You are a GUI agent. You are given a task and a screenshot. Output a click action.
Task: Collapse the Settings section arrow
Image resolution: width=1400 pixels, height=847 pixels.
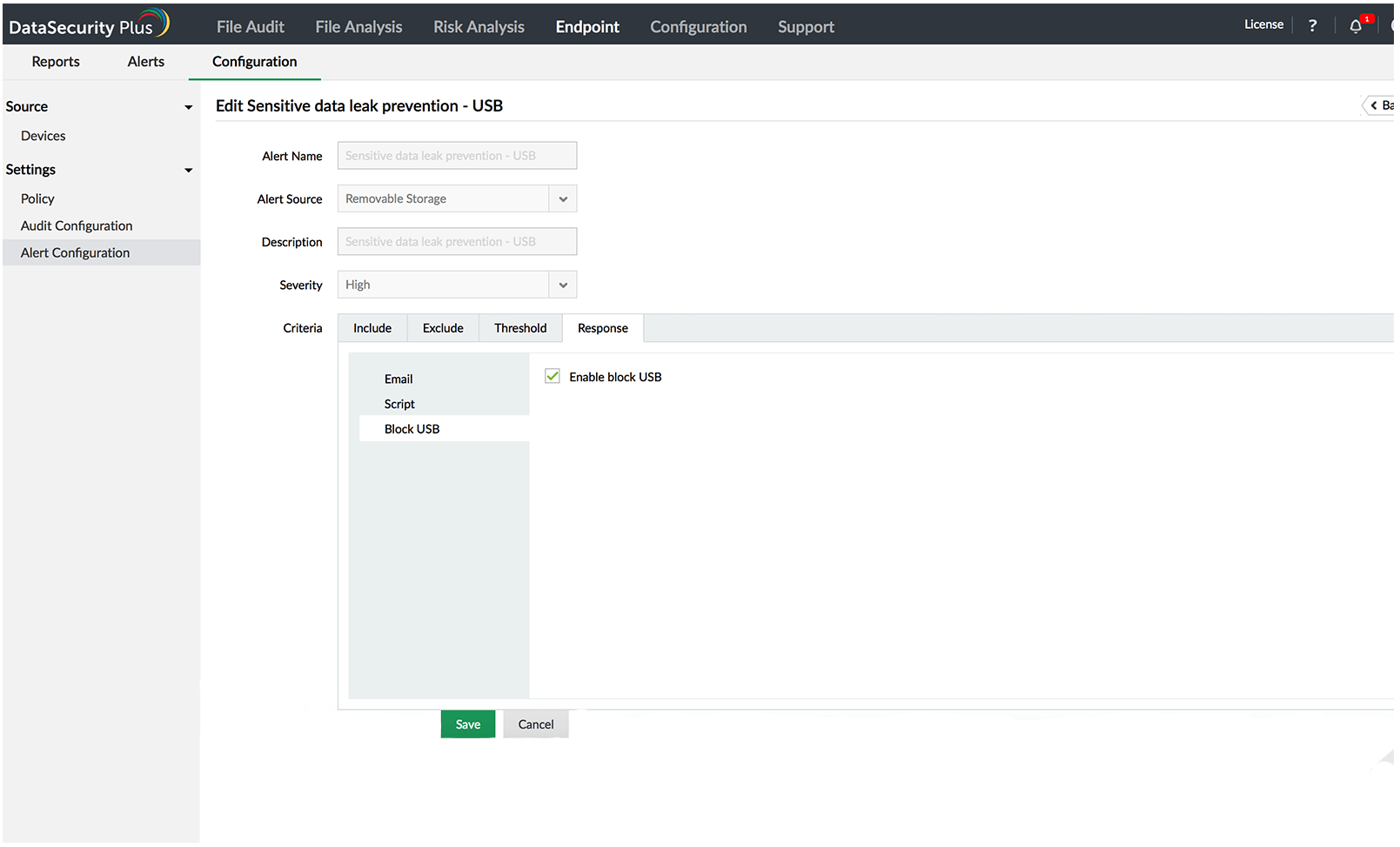pos(188,170)
